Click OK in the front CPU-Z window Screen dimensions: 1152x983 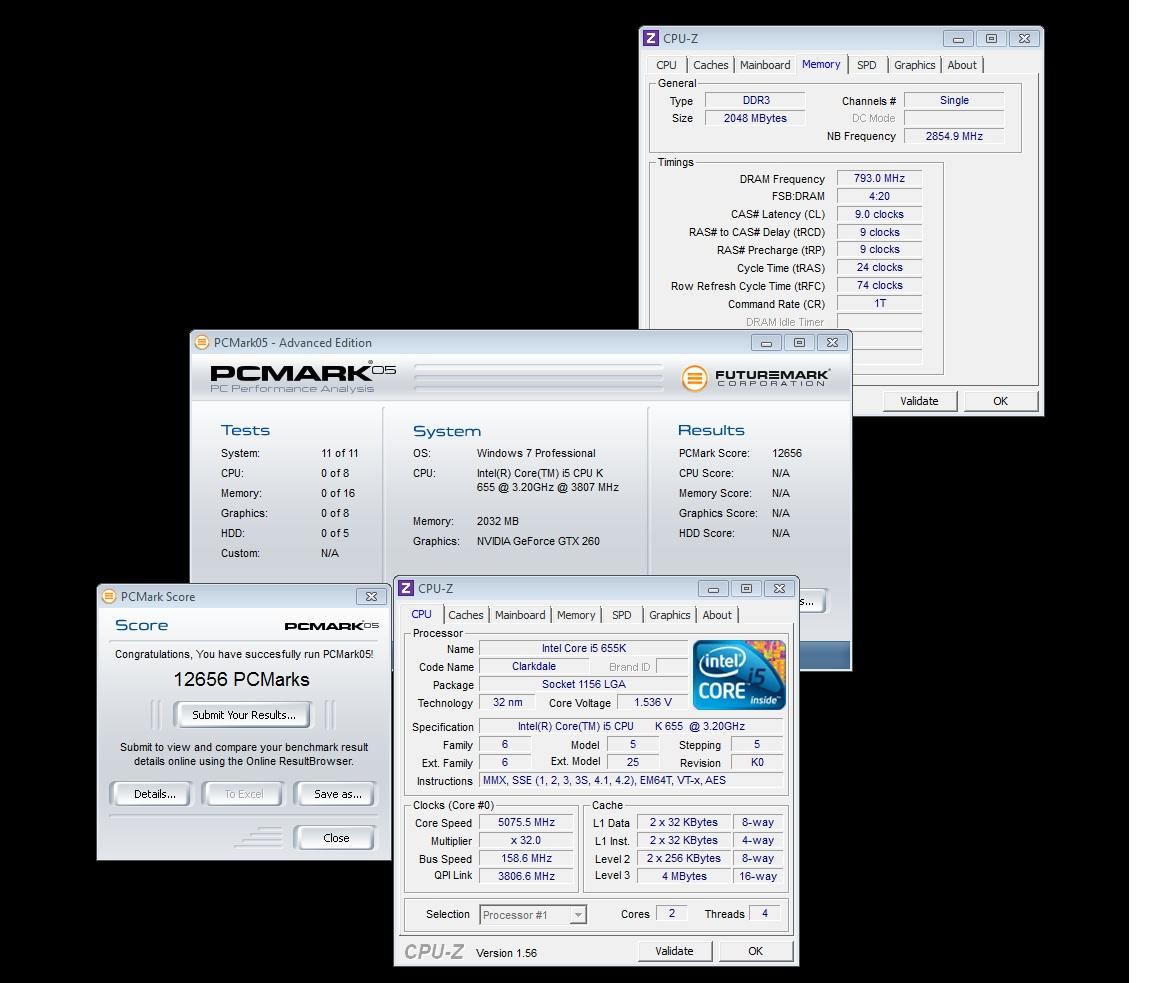(755, 951)
